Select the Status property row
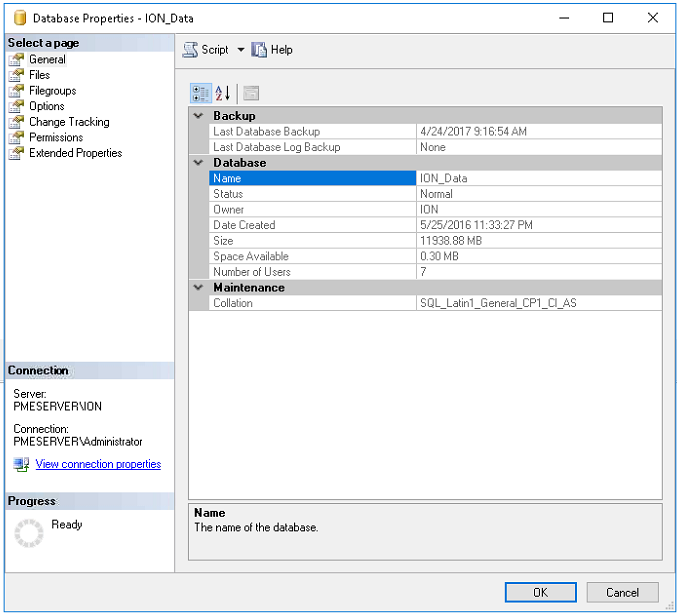The width and height of the screenshot is (677, 615). pyautogui.click(x=435, y=193)
